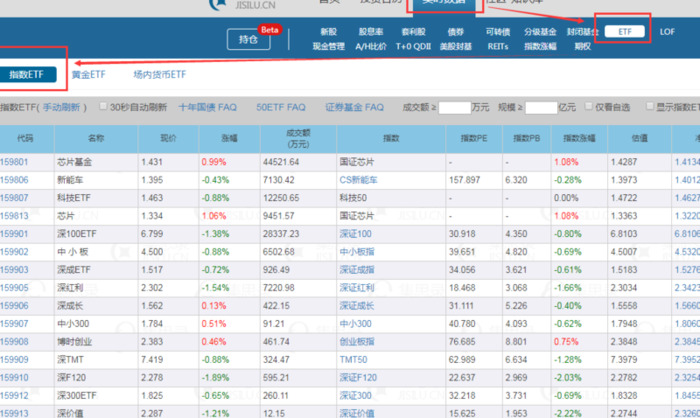
Task: Open the 证券基金 FAQ link
Action: (x=354, y=107)
